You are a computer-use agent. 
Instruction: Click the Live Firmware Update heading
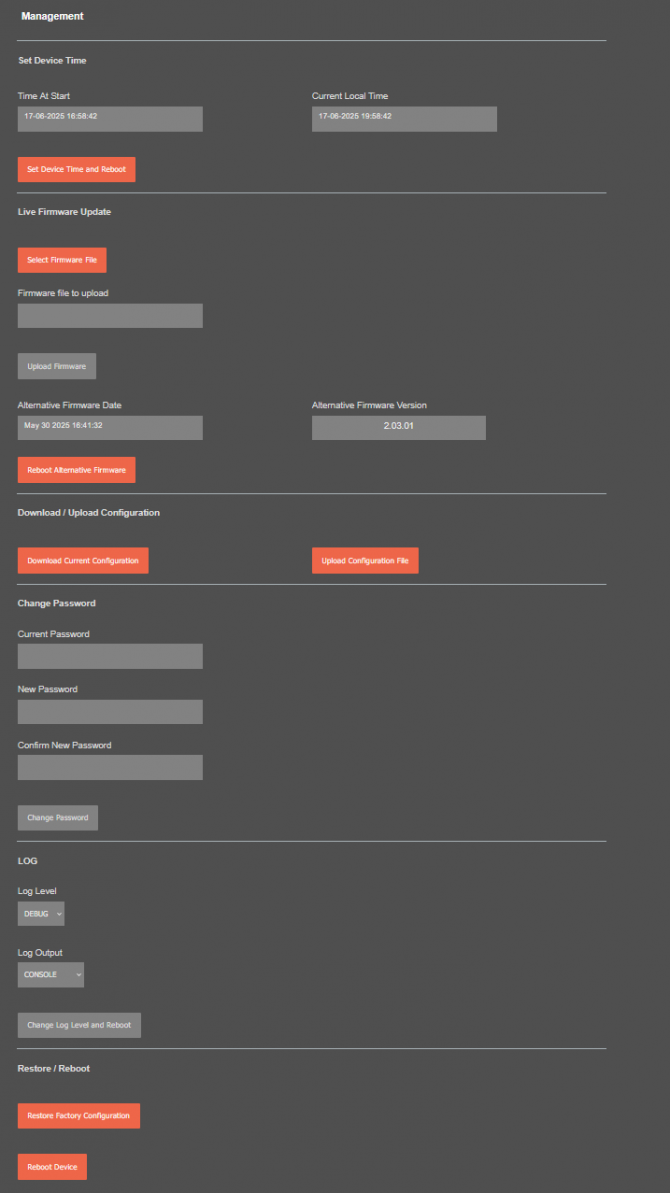[x=65, y=212]
